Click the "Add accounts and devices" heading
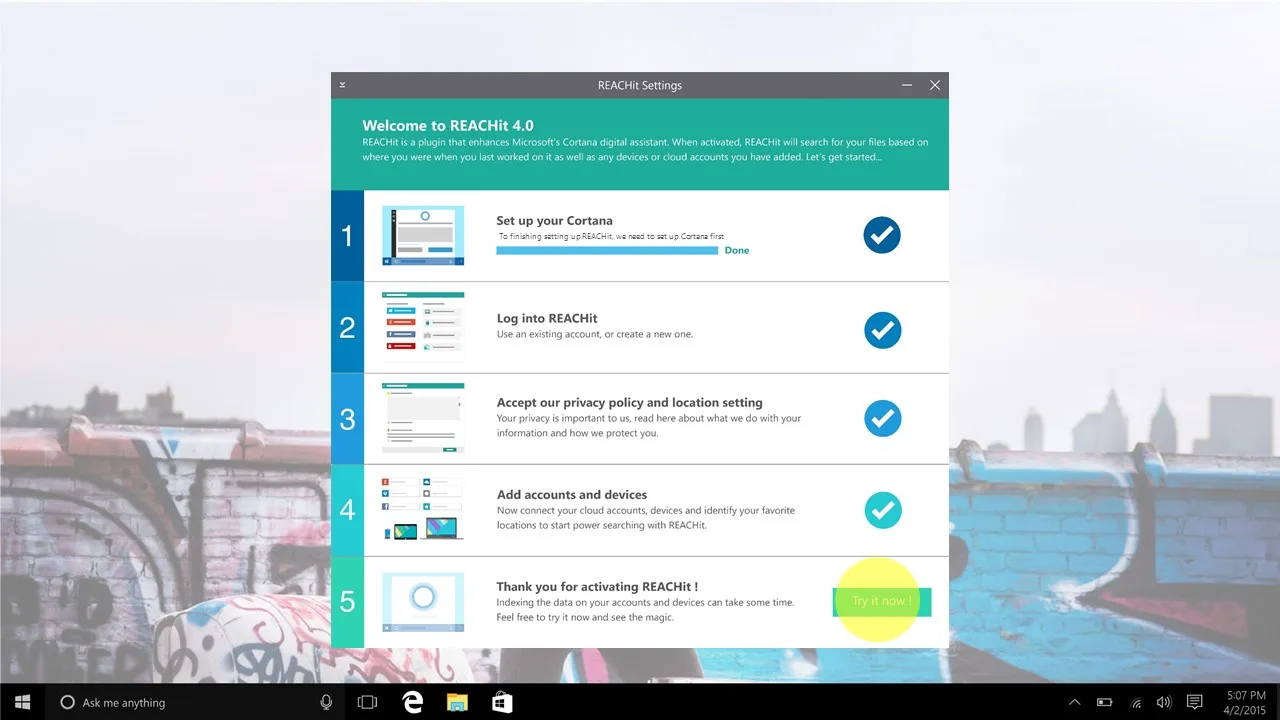This screenshot has height=720, width=1280. pyautogui.click(x=572, y=495)
